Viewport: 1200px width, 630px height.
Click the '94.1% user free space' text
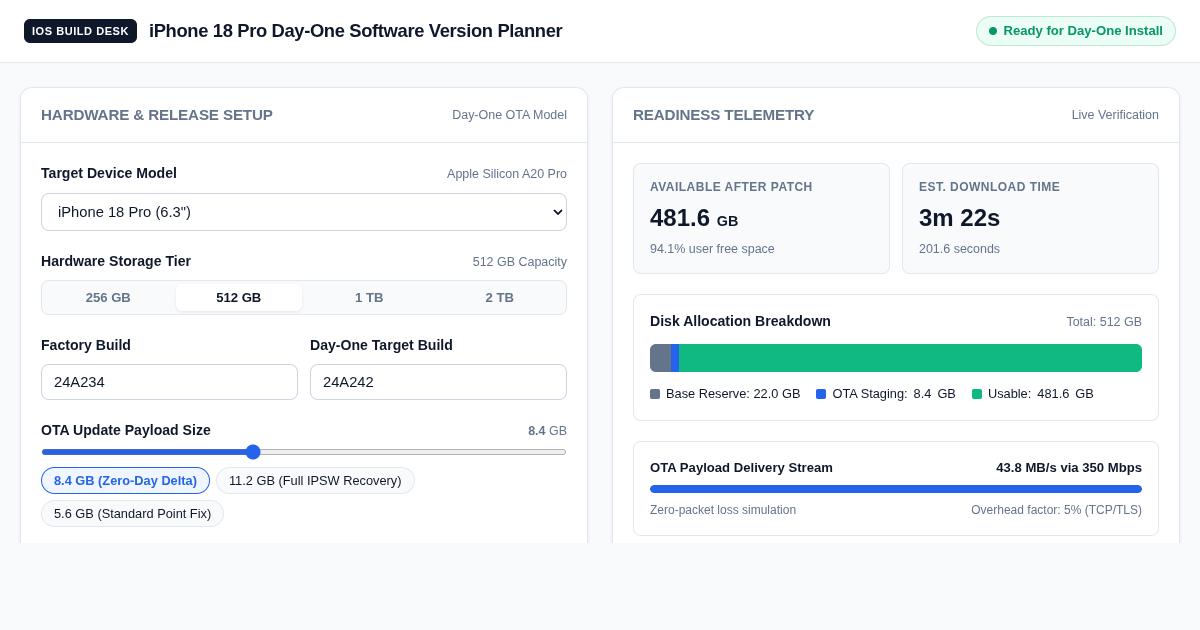[712, 249]
